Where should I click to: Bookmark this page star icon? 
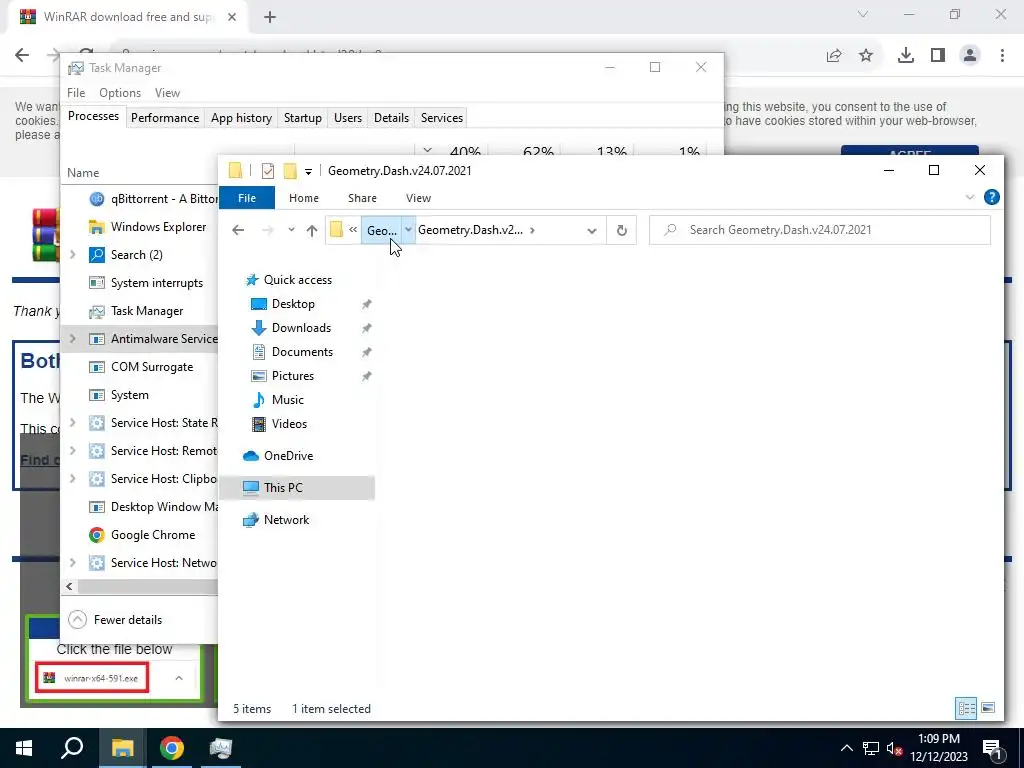866,56
